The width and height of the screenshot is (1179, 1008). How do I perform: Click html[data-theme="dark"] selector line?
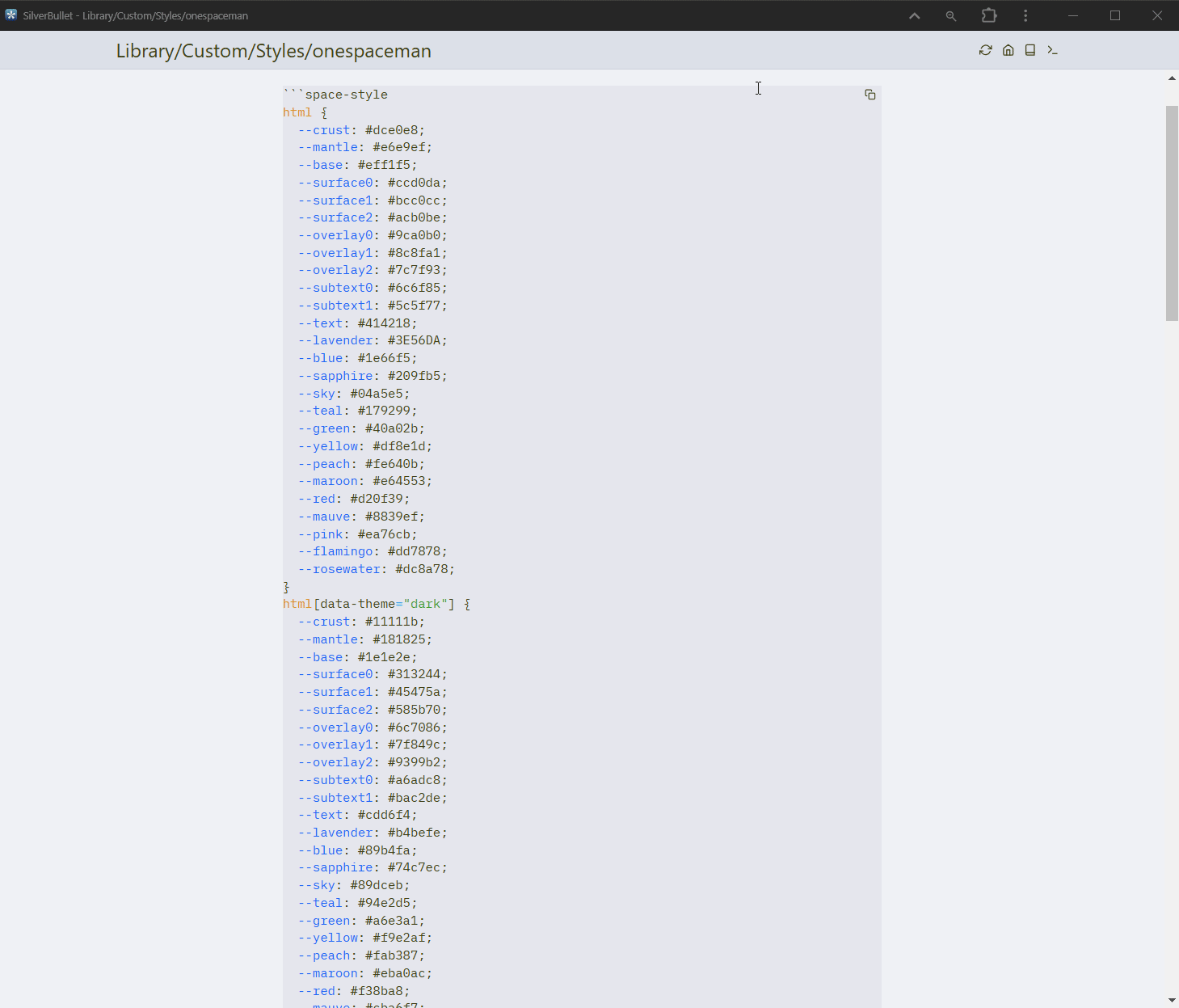click(x=377, y=604)
